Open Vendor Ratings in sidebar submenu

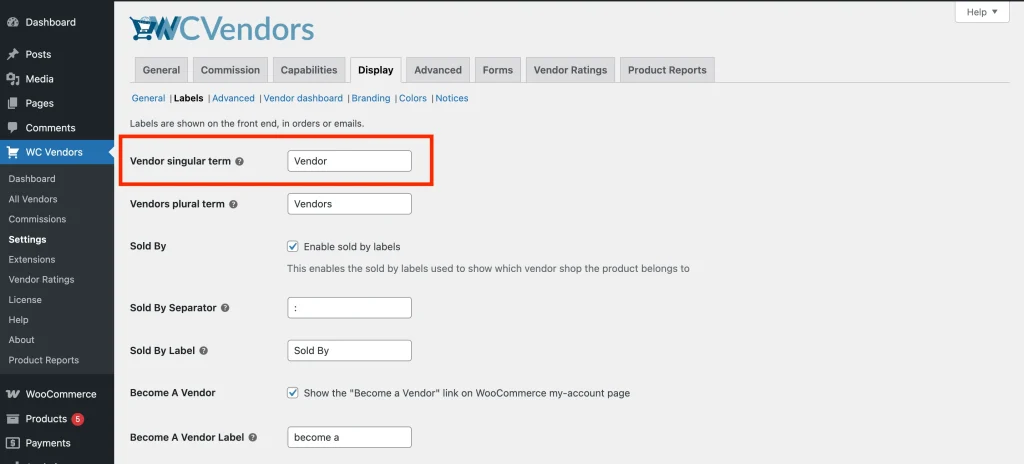point(41,280)
